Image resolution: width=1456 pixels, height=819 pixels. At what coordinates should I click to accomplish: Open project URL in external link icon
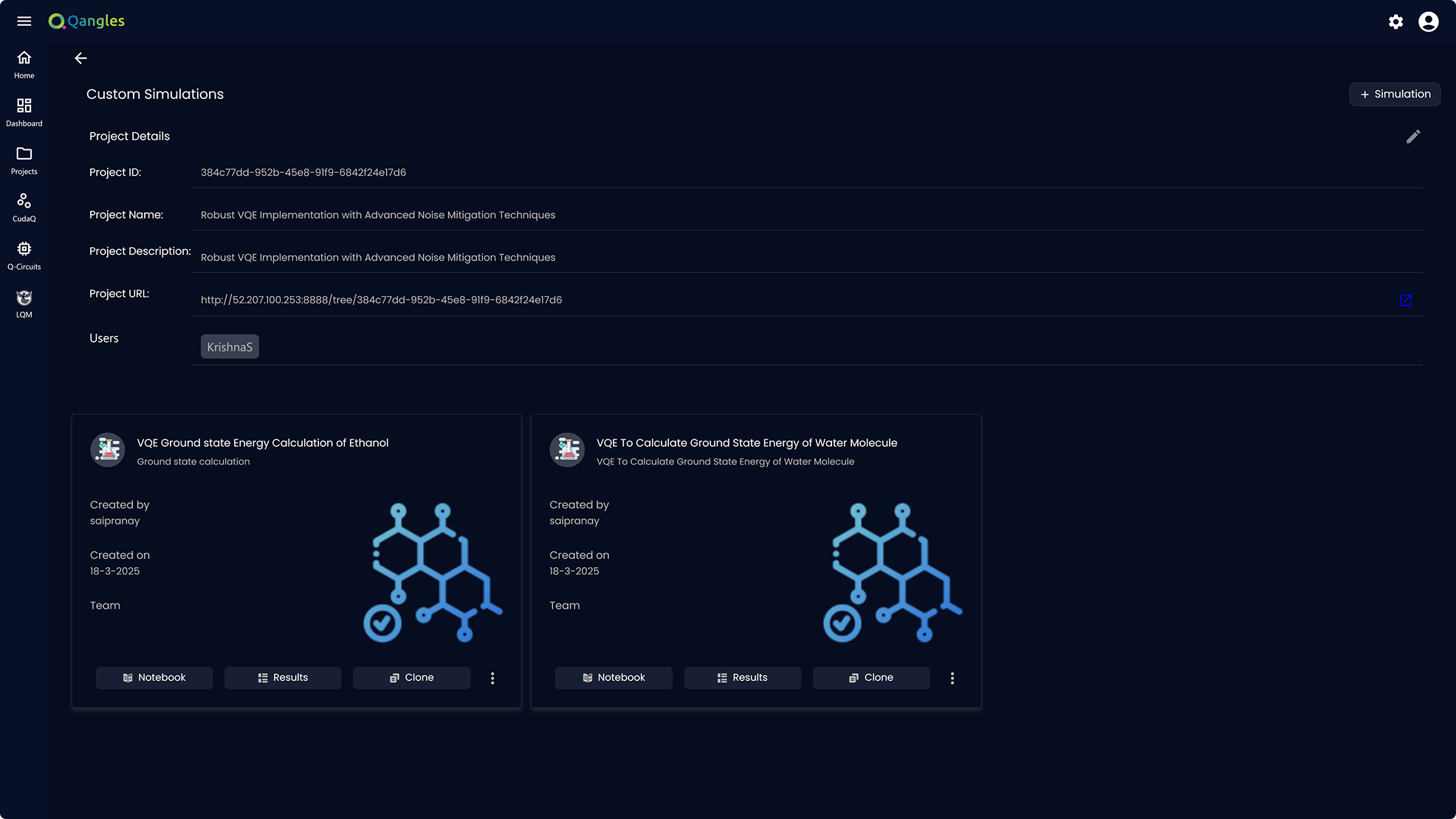(1406, 300)
